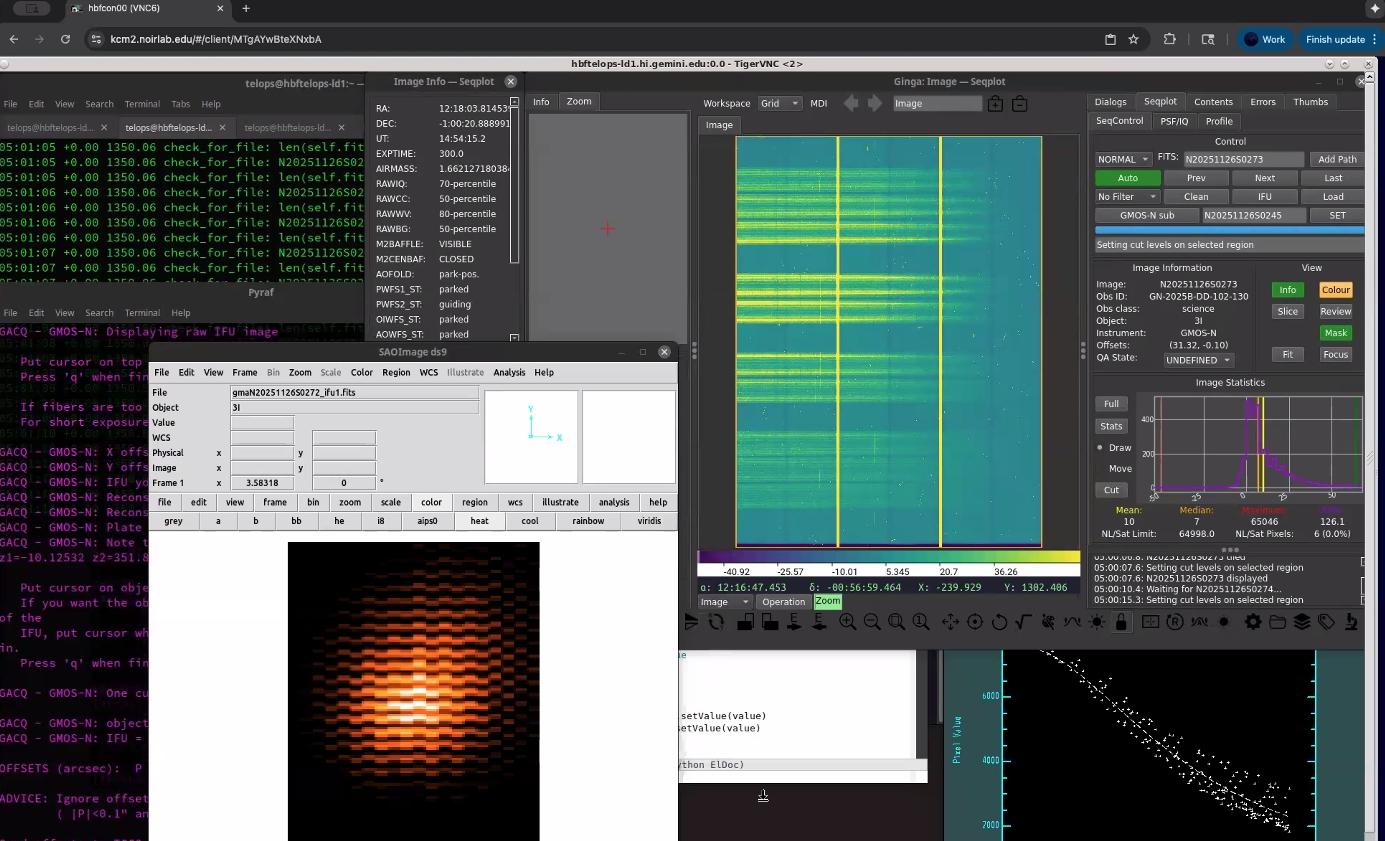1385x841 pixels.
Task: Click the zoom in magnifier icon in Ginga toolbar
Action: [847, 622]
